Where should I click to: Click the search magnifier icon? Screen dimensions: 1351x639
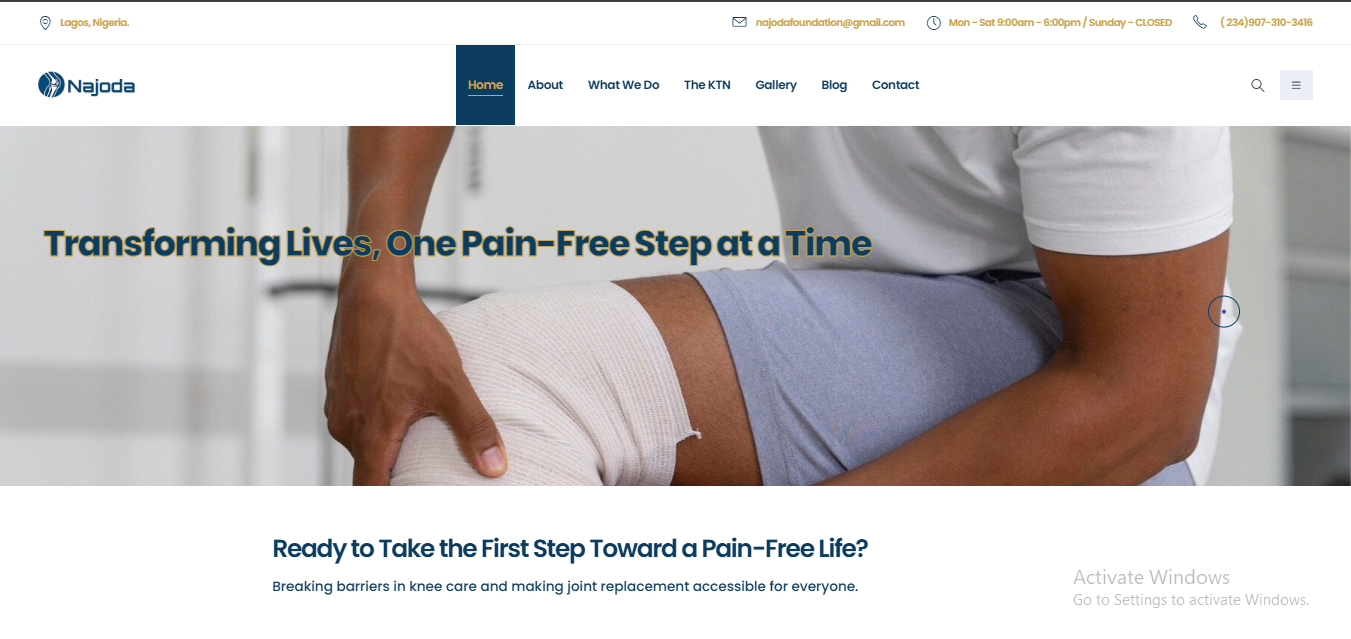coord(1257,85)
